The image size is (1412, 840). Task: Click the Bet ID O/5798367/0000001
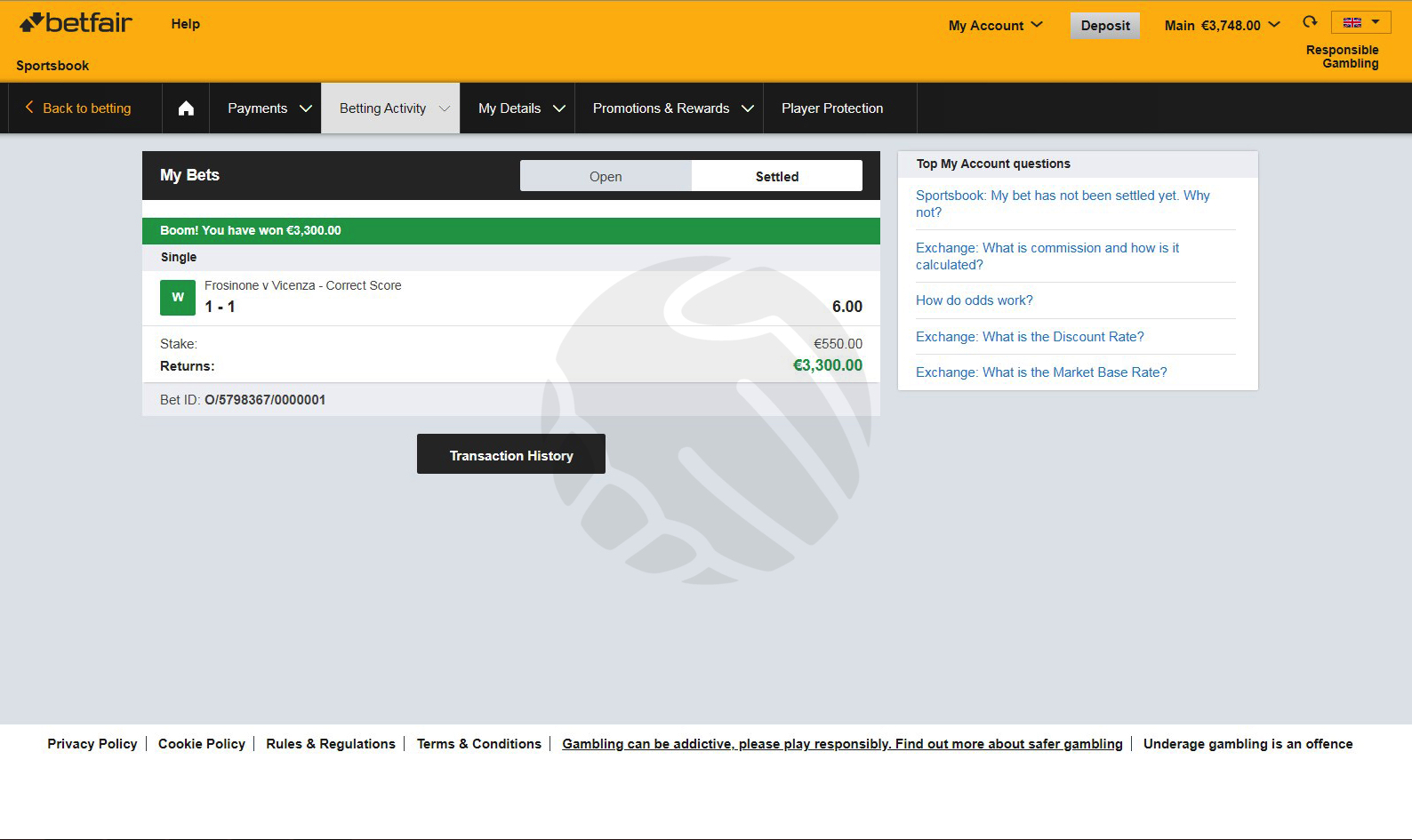(x=265, y=400)
